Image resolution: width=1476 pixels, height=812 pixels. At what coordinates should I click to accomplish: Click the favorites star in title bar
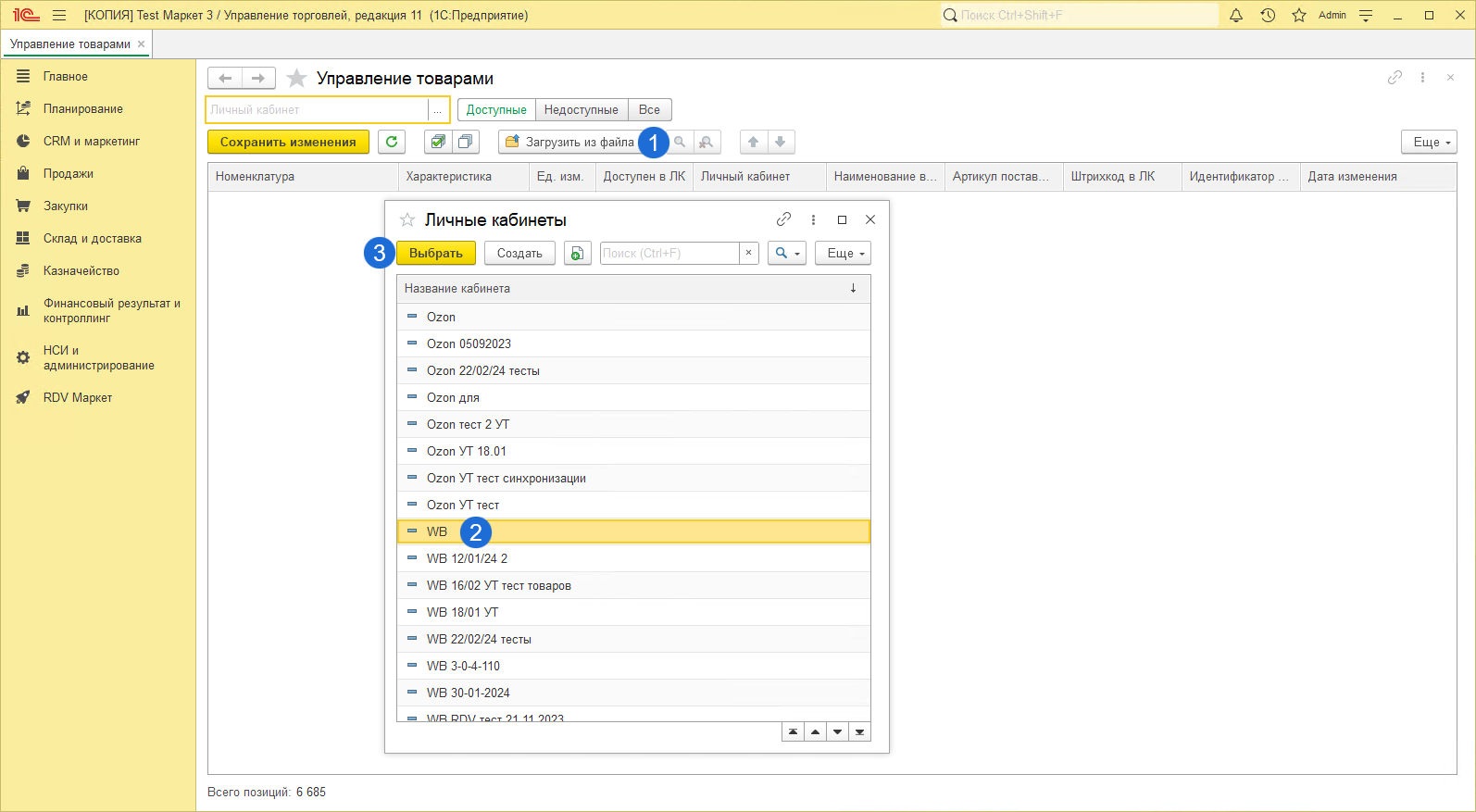click(x=1299, y=15)
